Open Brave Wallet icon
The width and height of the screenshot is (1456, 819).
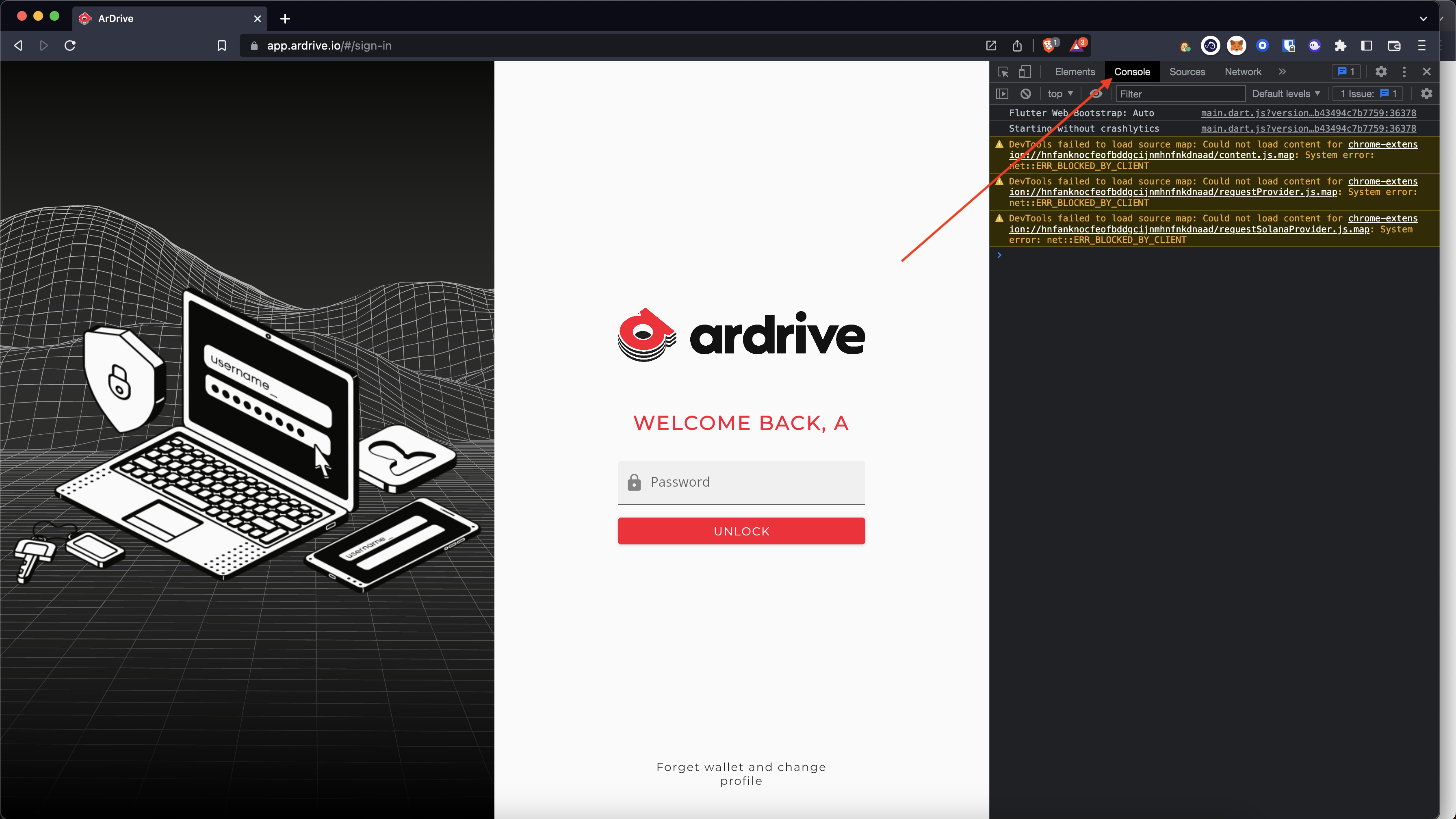(x=1394, y=46)
